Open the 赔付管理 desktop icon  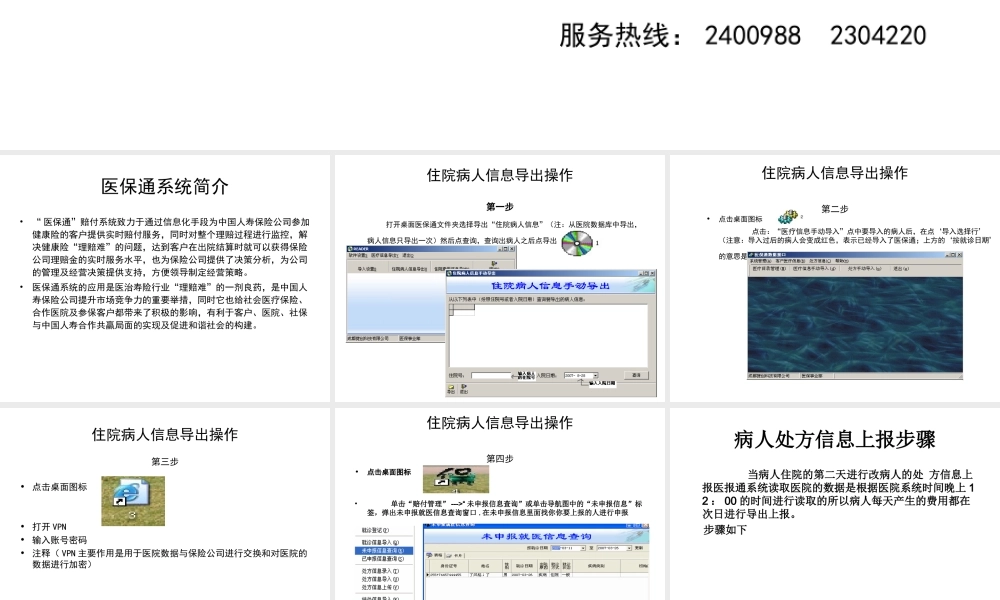tap(455, 478)
